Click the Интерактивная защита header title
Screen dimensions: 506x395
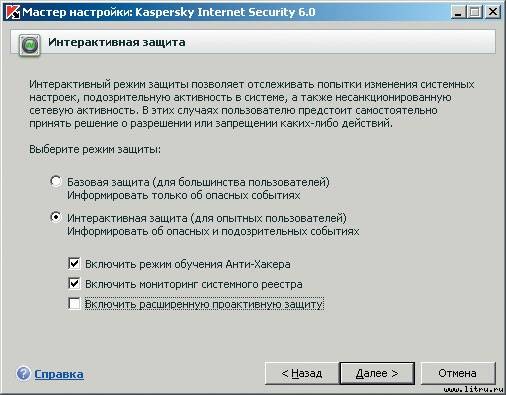117,42
